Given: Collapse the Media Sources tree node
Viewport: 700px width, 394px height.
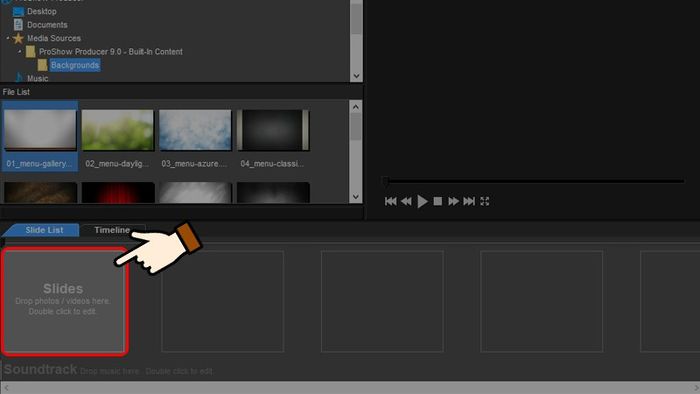Looking at the screenshot, I should pyautogui.click(x=8, y=38).
